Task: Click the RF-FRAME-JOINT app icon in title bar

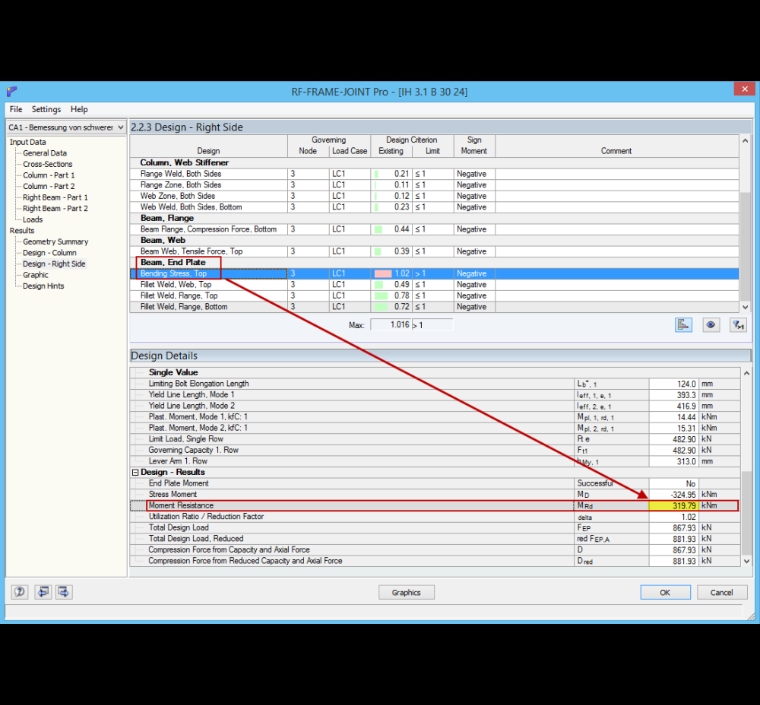Action: pyautogui.click(x=12, y=91)
